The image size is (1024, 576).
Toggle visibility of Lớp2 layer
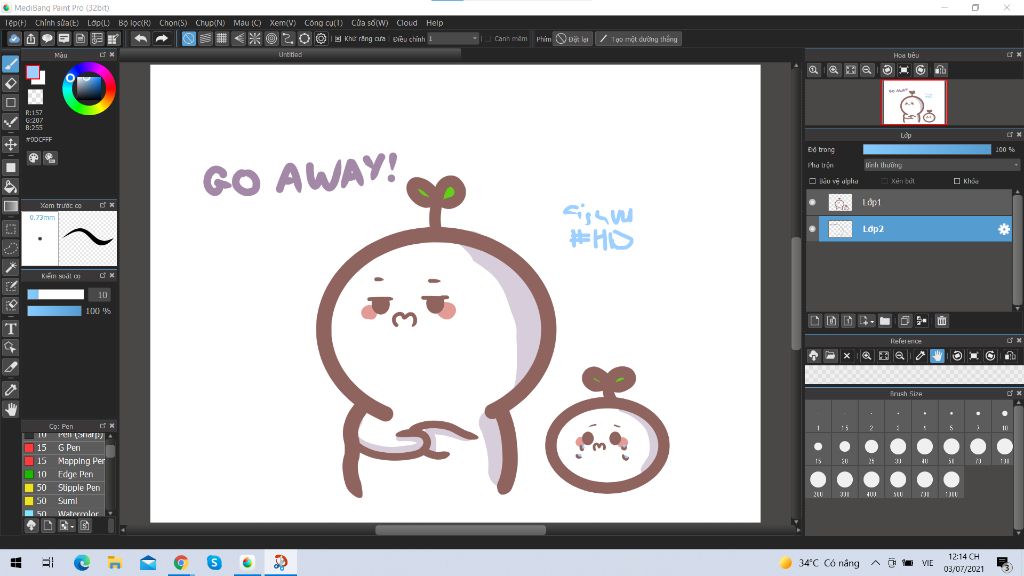pyautogui.click(x=812, y=229)
